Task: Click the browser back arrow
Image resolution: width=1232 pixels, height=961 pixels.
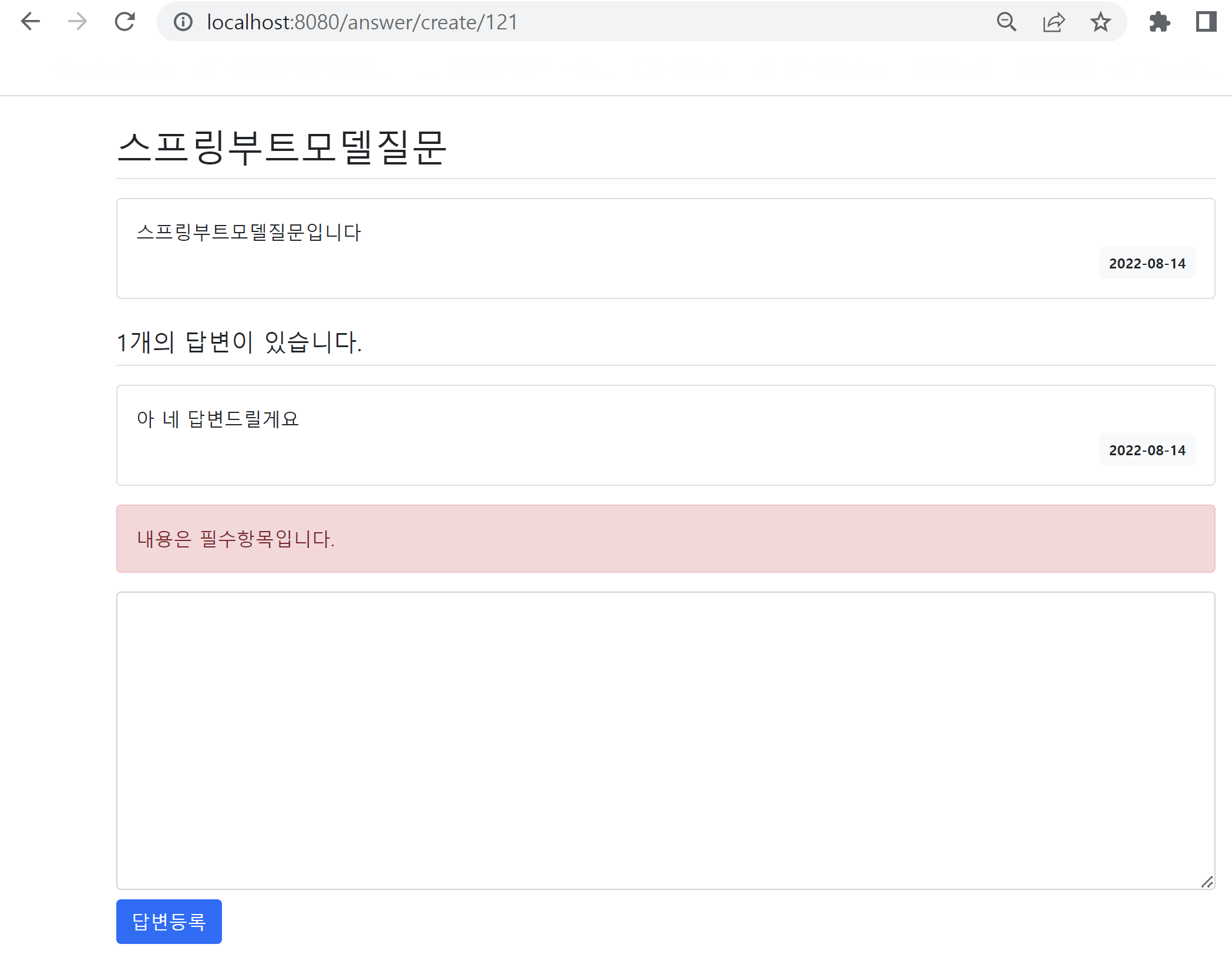Action: coord(30,22)
